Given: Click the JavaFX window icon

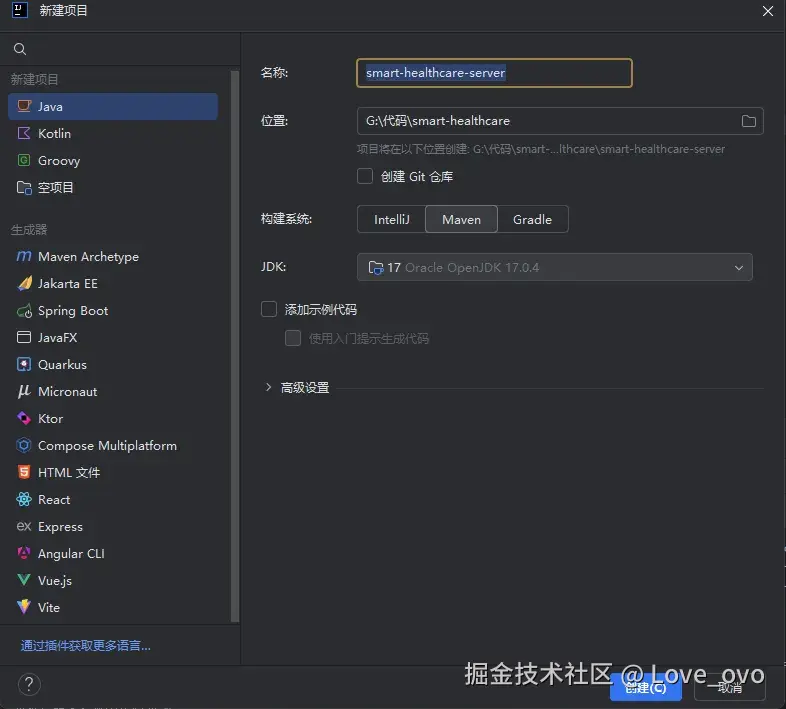Looking at the screenshot, I should (x=24, y=337).
